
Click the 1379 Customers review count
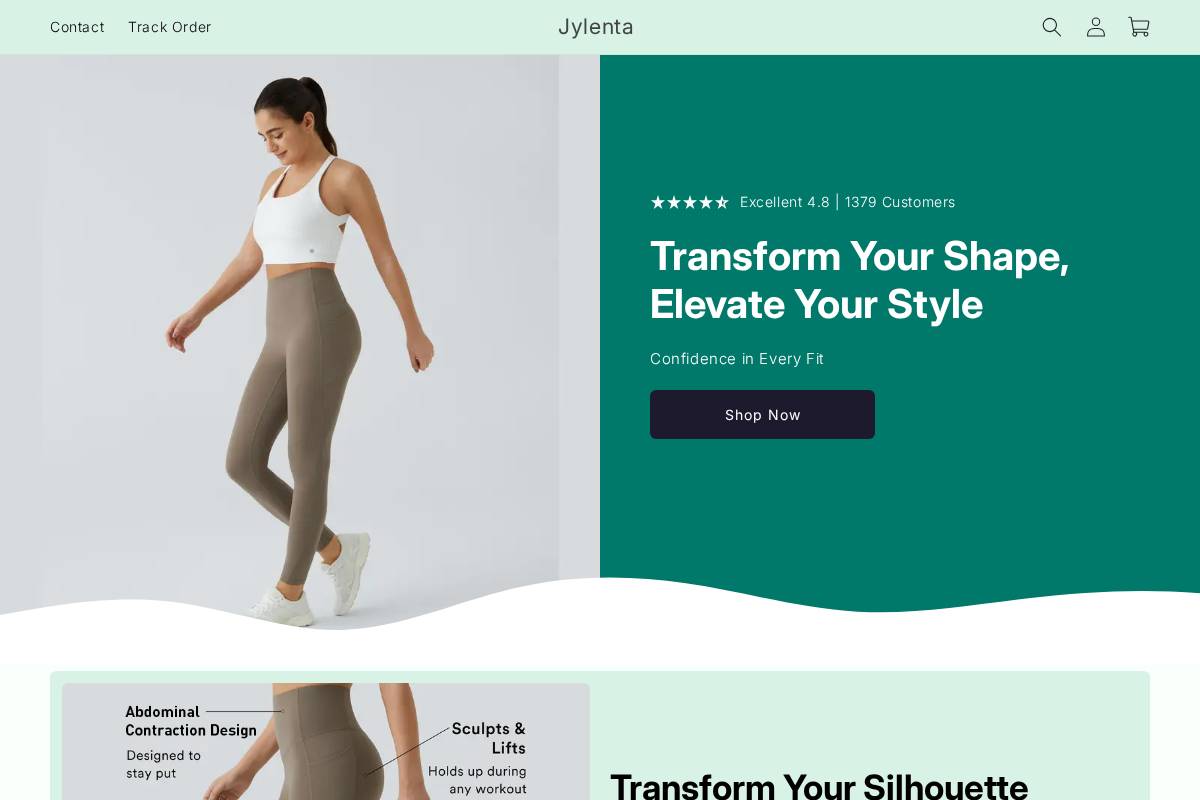pos(900,202)
